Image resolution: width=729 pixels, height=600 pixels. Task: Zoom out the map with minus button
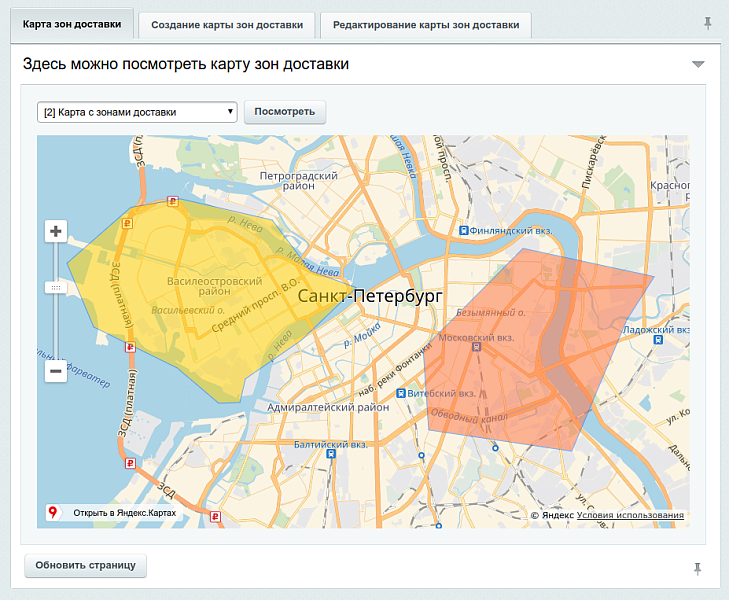click(56, 371)
